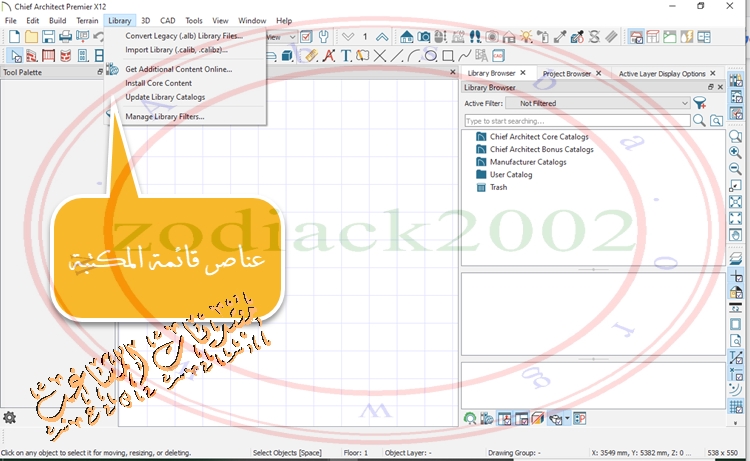
Task: Expand the small arrow beside library 3D preview icon
Action: tap(567, 419)
